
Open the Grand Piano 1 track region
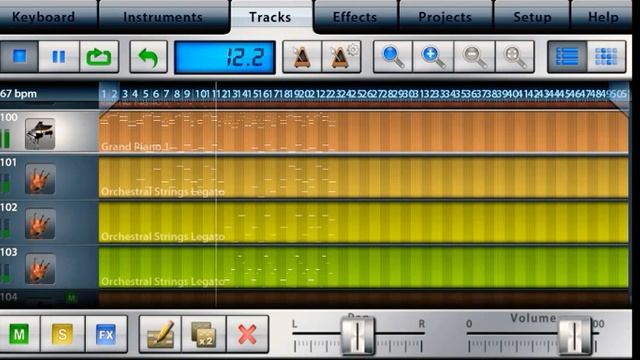click(363, 132)
